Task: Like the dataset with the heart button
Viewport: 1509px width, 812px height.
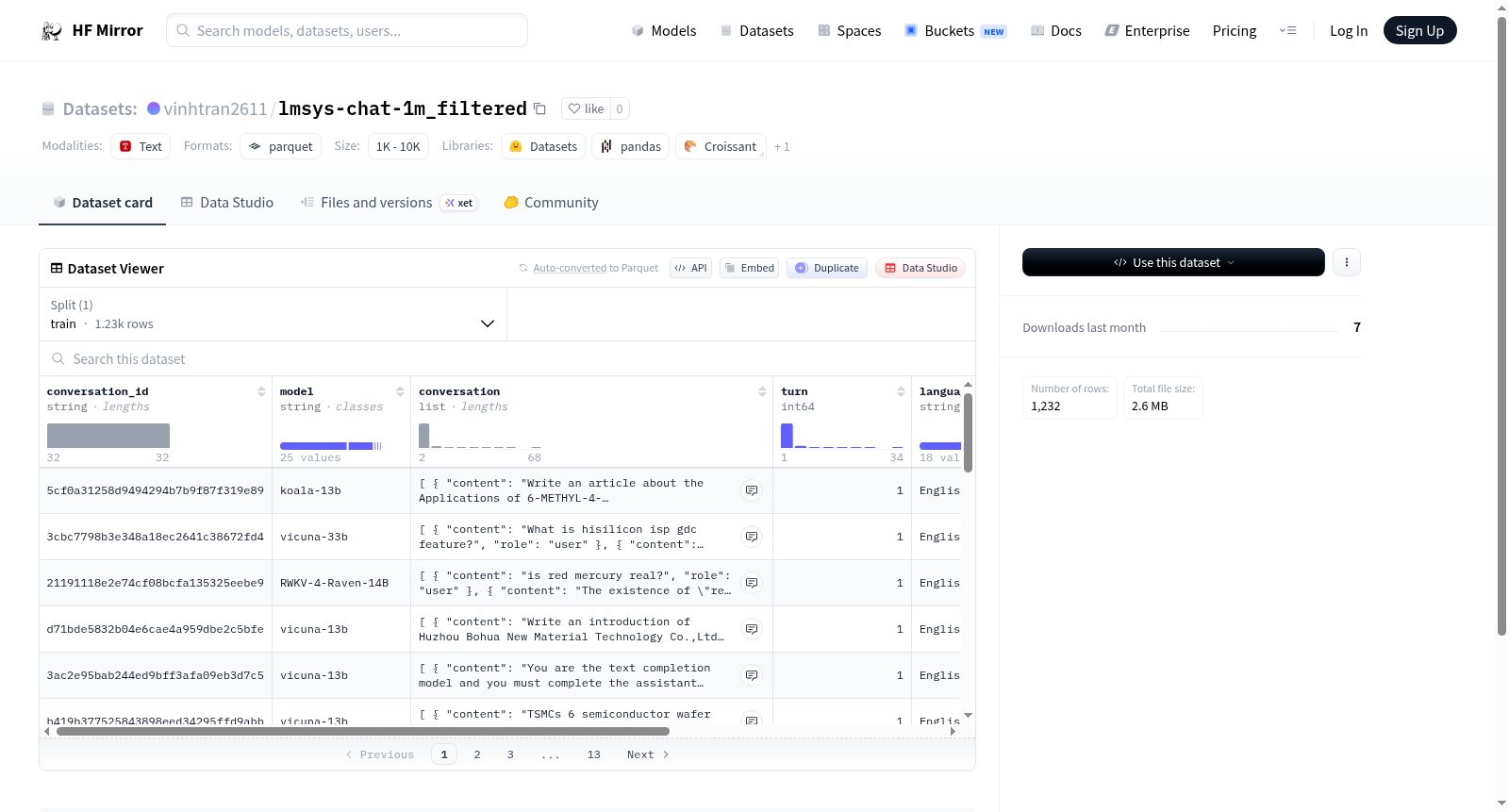Action: [586, 108]
